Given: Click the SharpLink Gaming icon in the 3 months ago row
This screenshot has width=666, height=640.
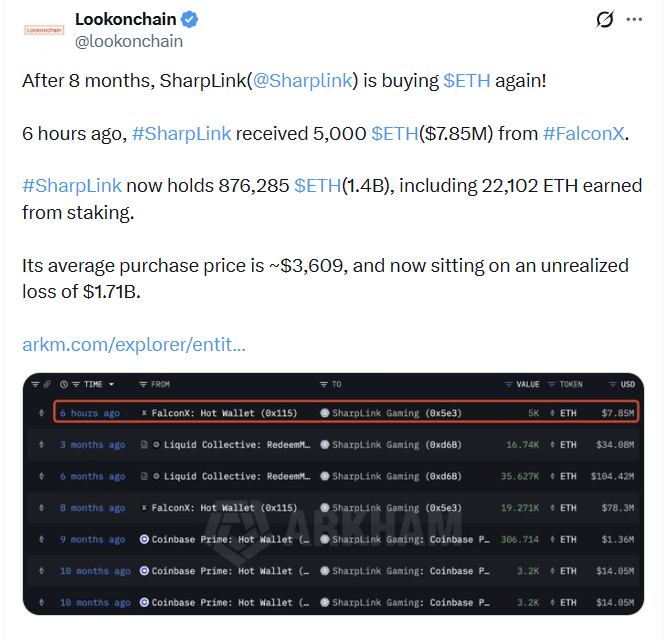Looking at the screenshot, I should click(x=325, y=445).
